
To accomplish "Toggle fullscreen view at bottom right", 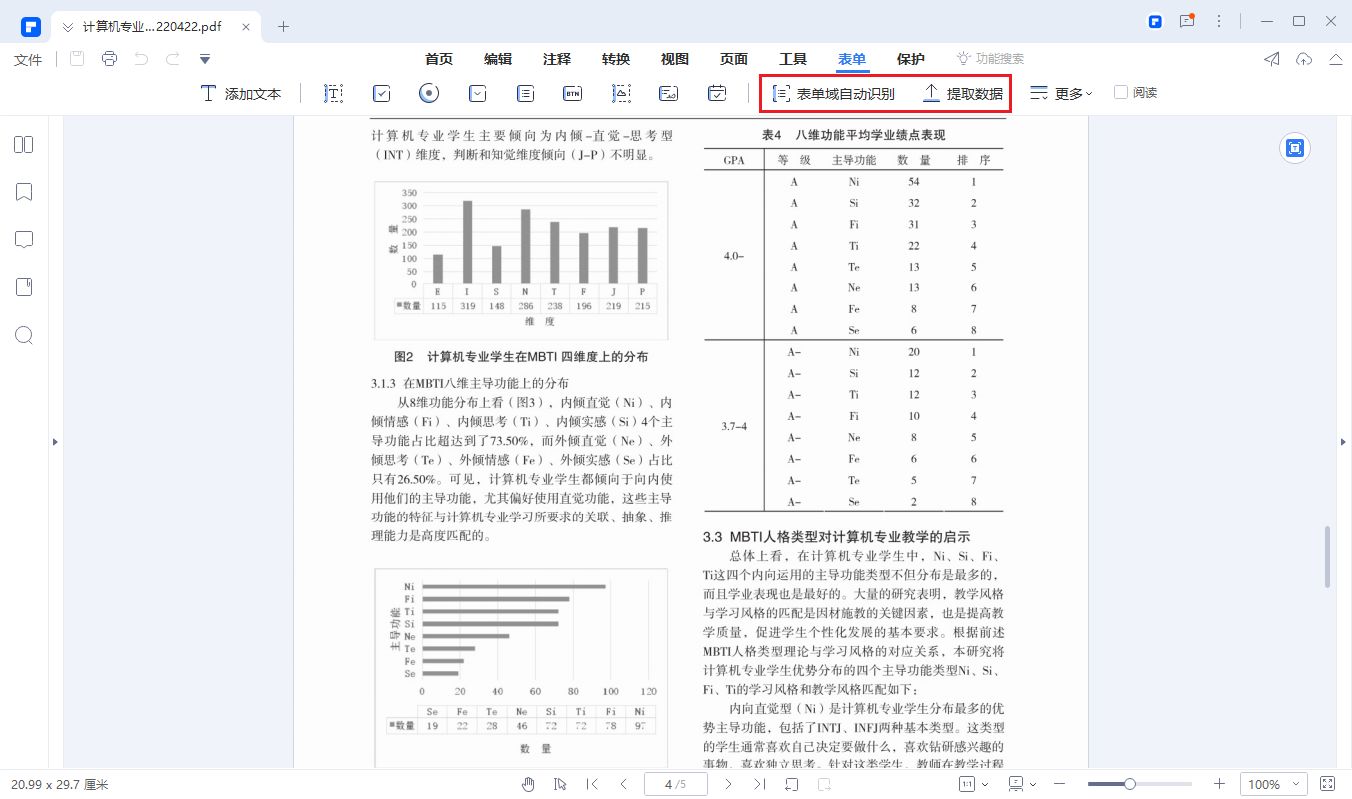I will [x=1328, y=784].
